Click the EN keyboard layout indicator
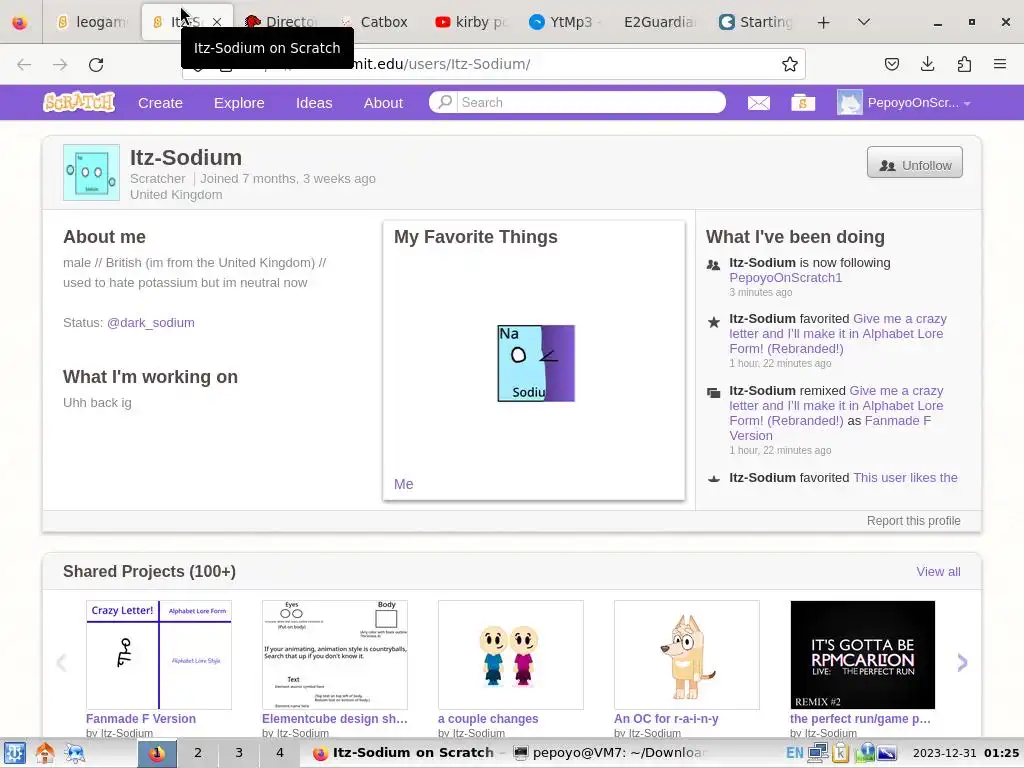Image resolution: width=1024 pixels, height=768 pixels. pyautogui.click(x=795, y=753)
